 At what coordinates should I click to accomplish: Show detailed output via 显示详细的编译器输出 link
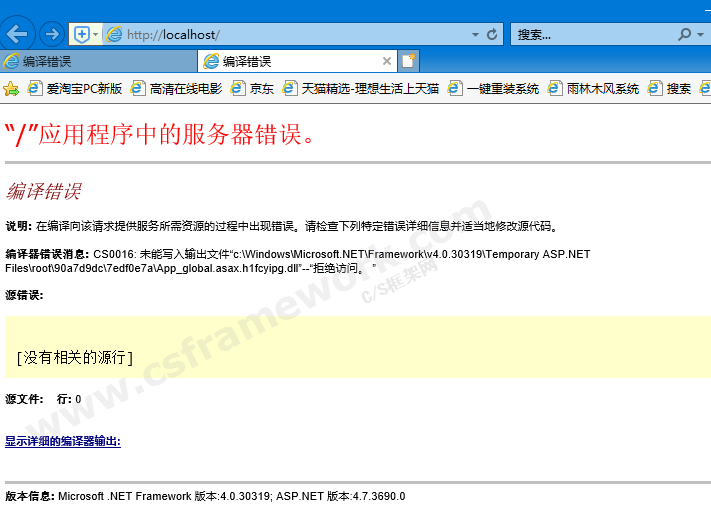pyautogui.click(x=63, y=441)
